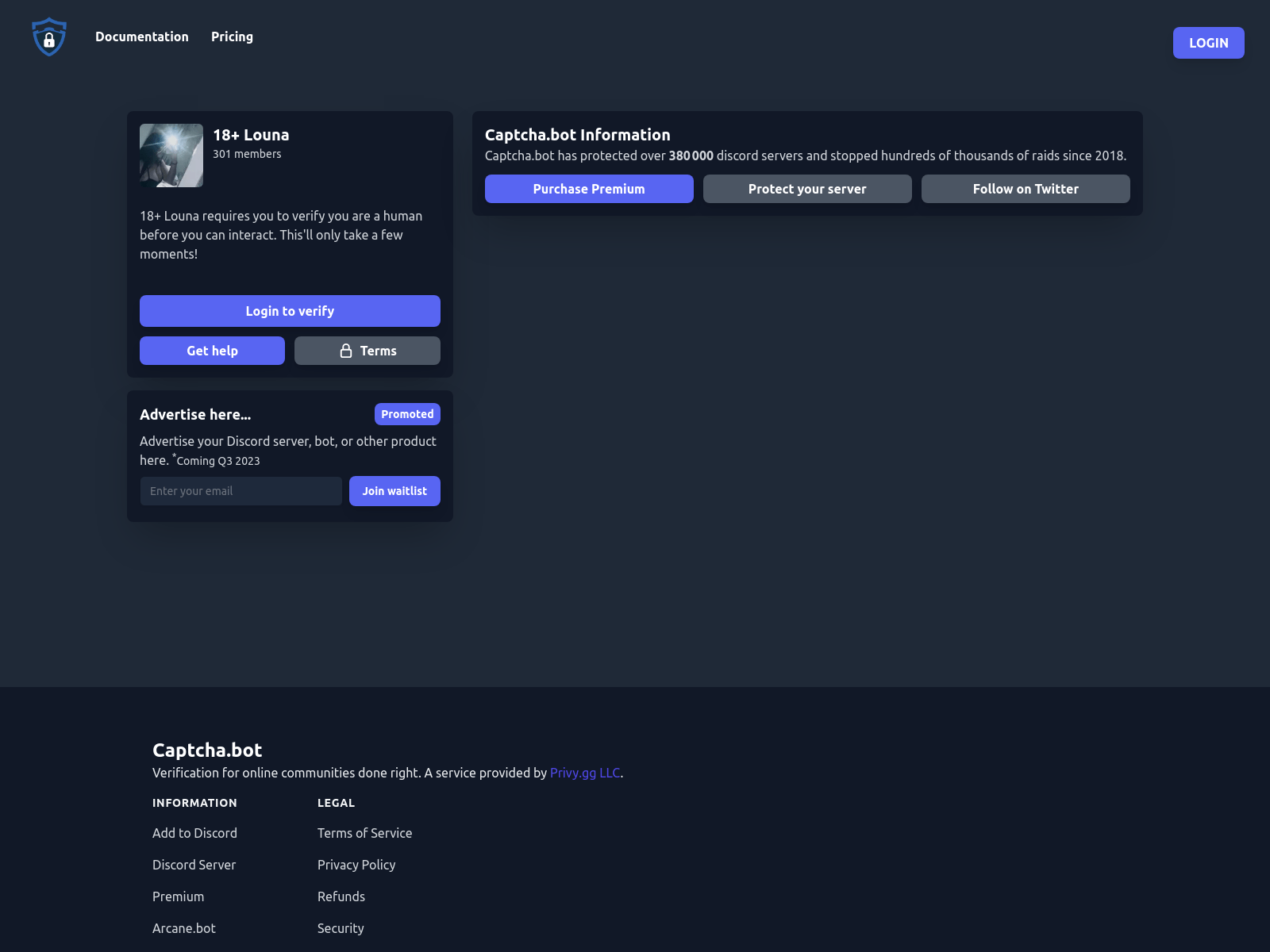Click the Get help button
Screen dimensions: 1270x952
pos(212,351)
